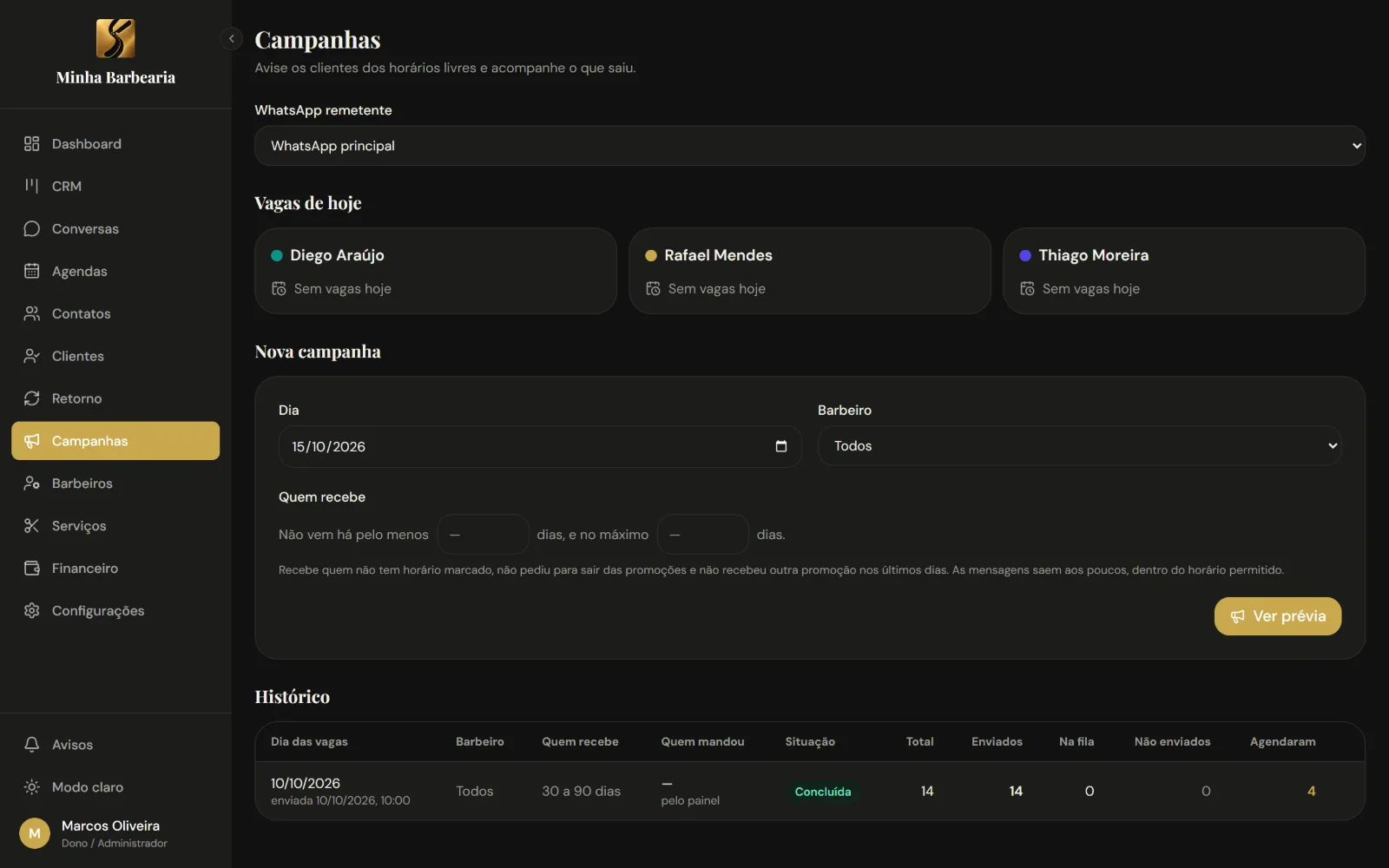Viewport: 1389px width, 868px height.
Task: Click the Ver prévia button
Action: click(x=1277, y=616)
